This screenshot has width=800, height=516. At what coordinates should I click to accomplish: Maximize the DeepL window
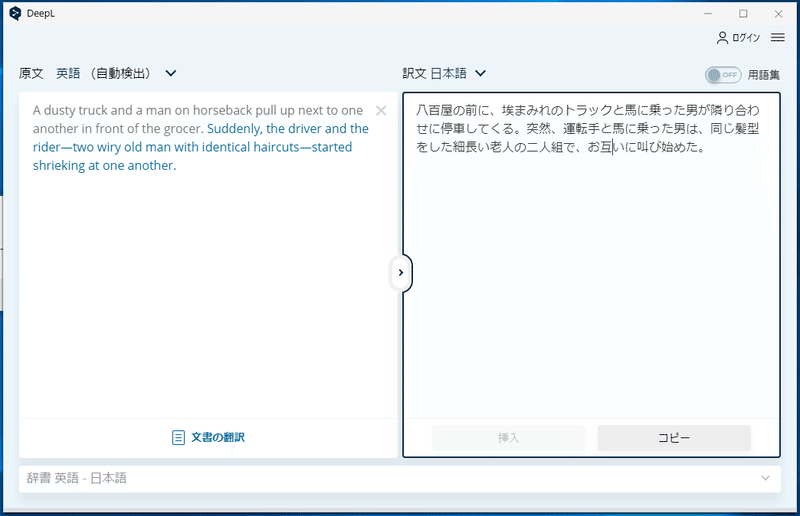point(743,14)
